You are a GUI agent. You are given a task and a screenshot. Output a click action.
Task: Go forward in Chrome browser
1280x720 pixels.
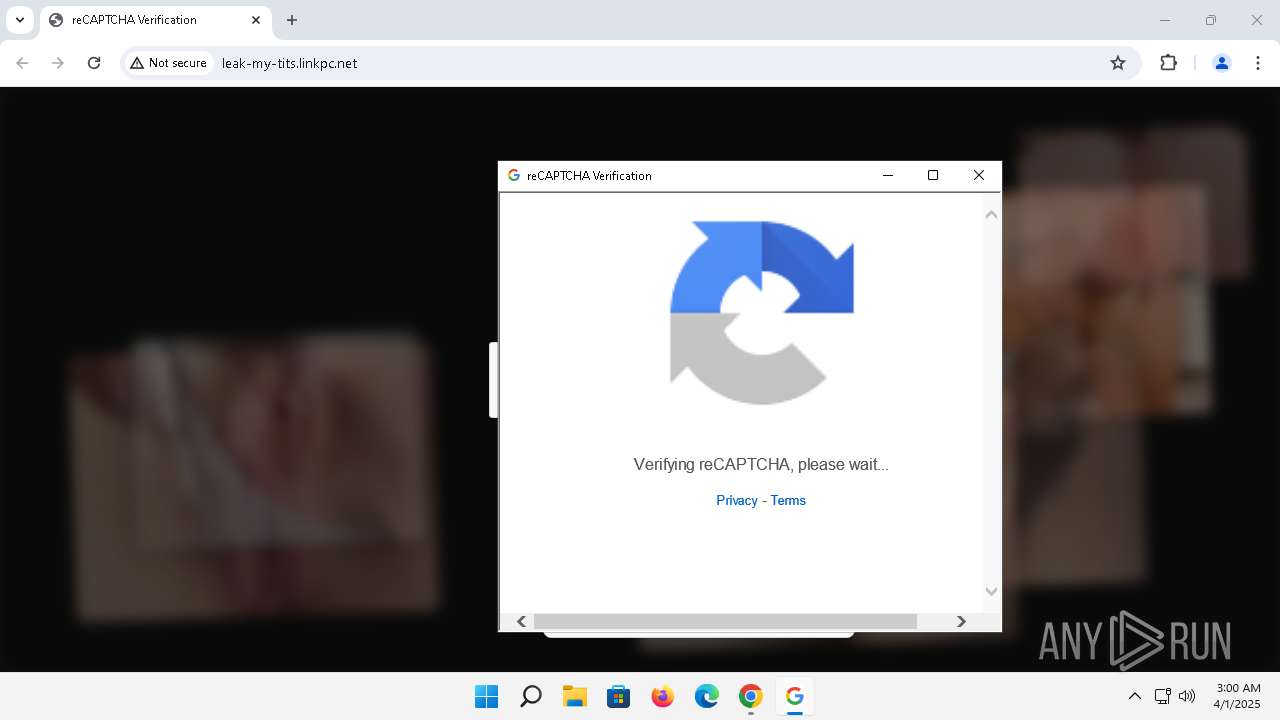coord(58,63)
